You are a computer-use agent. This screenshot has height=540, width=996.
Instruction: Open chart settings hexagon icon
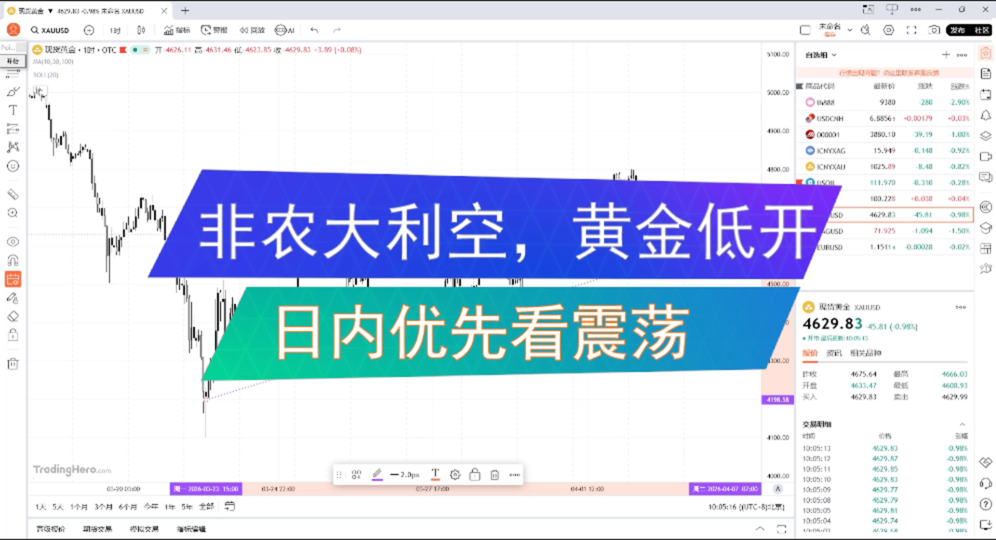[x=889, y=30]
